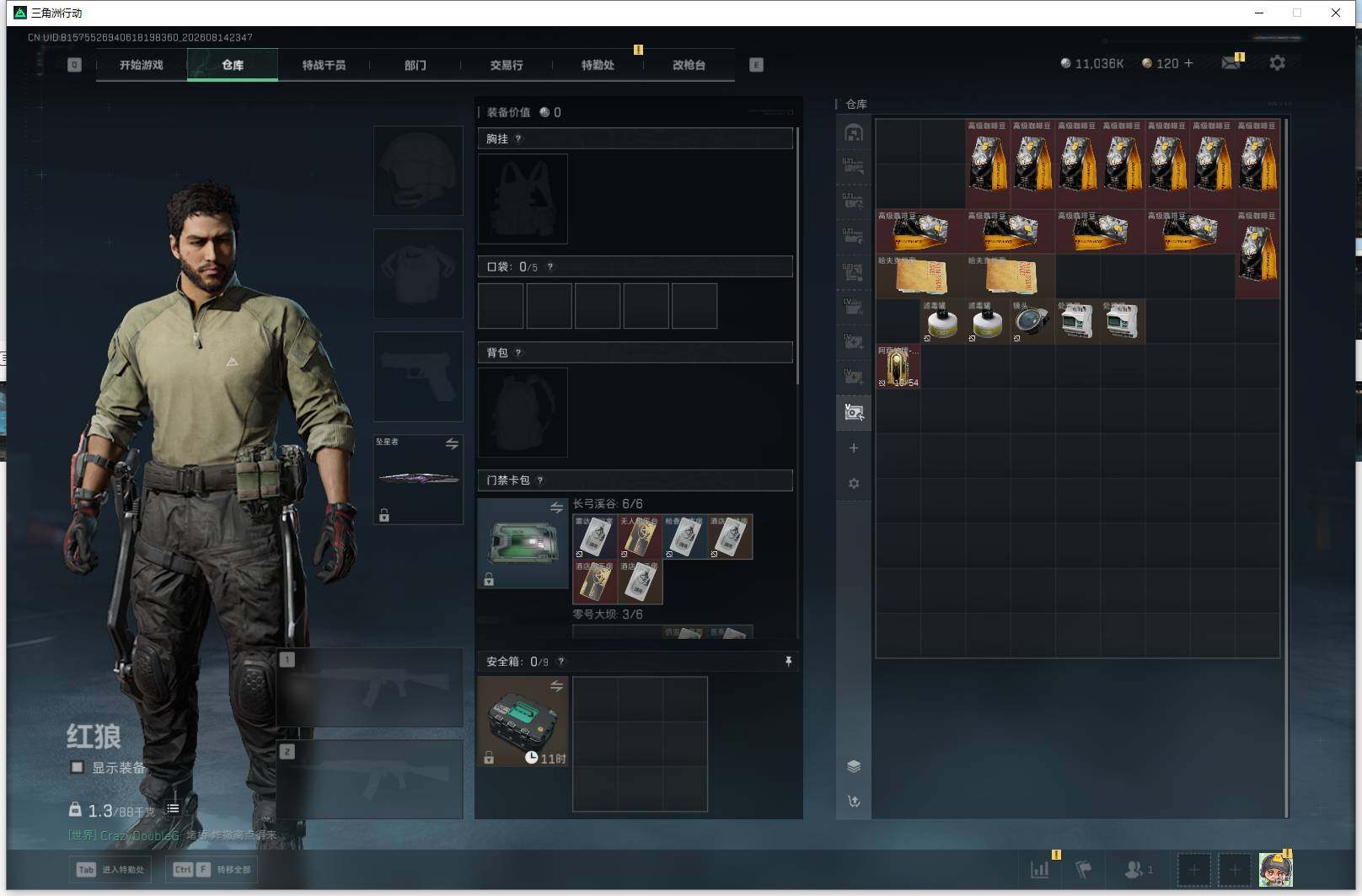Click the first empty pocket slot
This screenshot has height=896, width=1362.
(501, 305)
